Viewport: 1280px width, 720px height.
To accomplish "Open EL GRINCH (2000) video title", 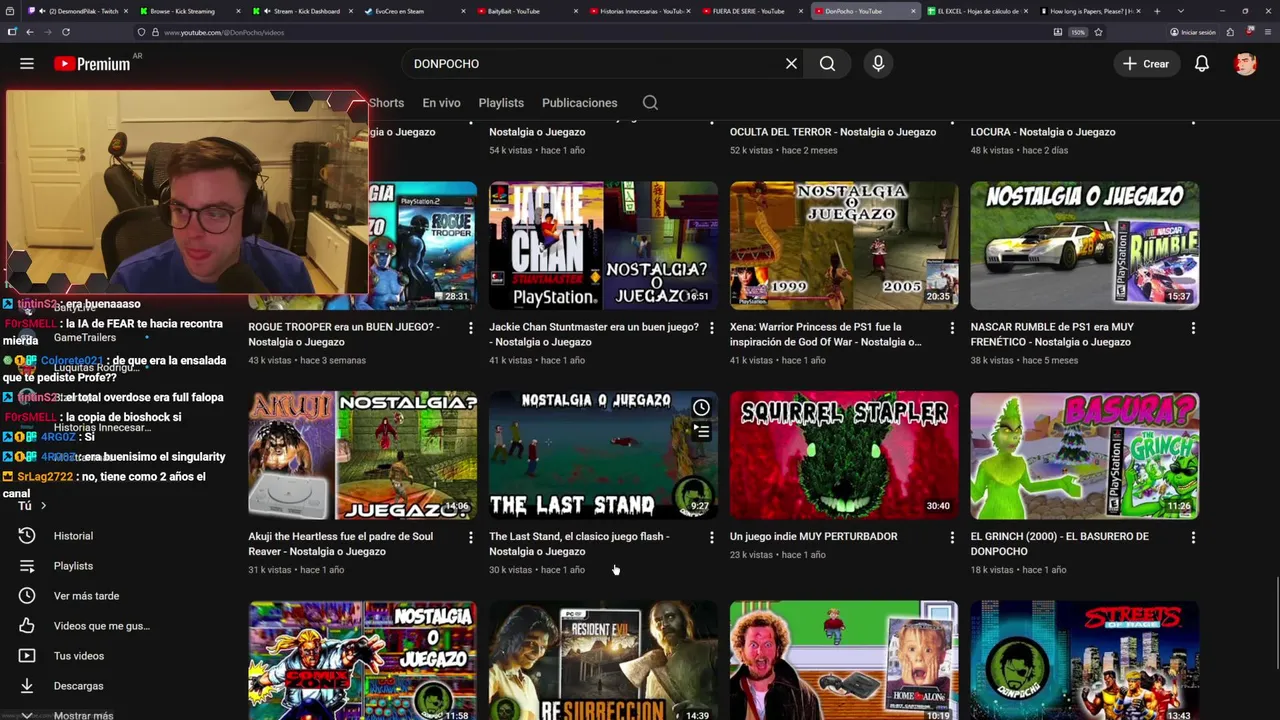I will [x=1059, y=544].
